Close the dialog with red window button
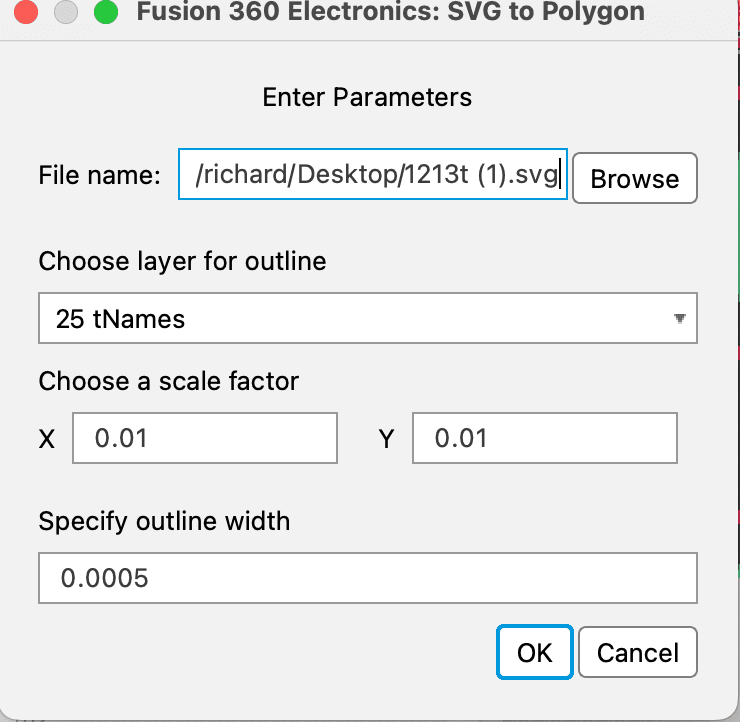The width and height of the screenshot is (740, 722). point(26,11)
